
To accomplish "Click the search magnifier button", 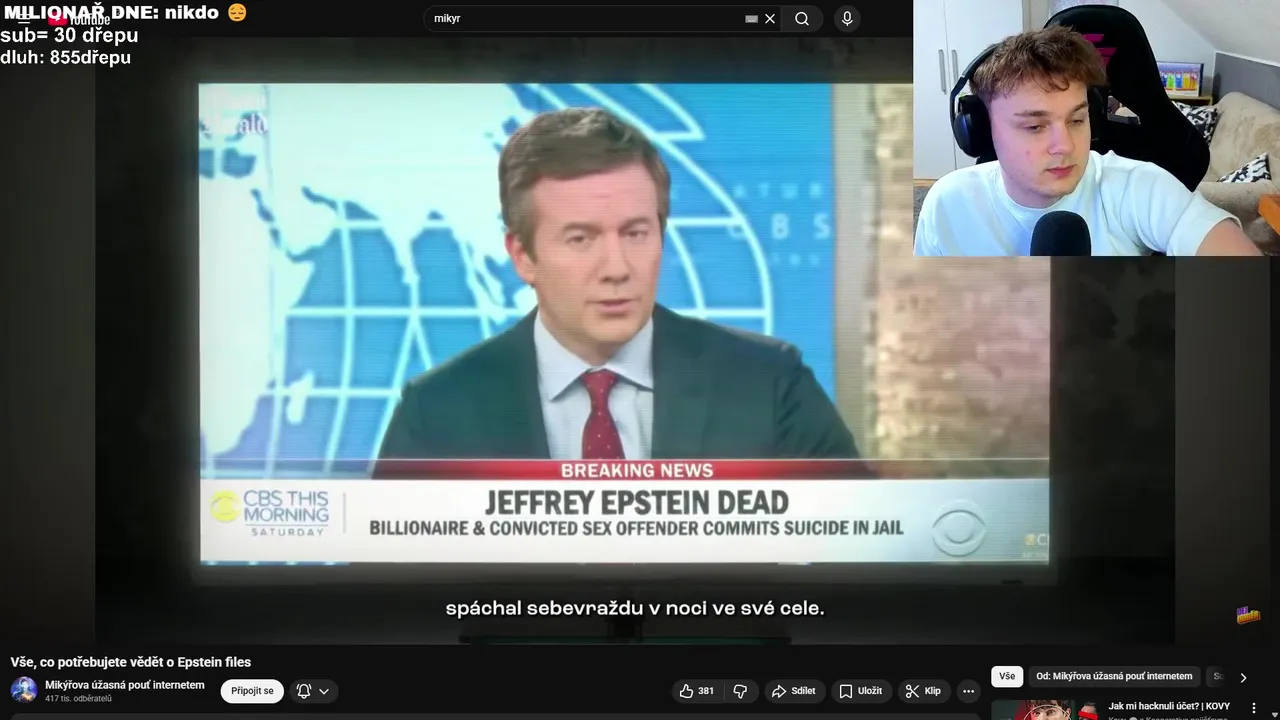I will (x=802, y=18).
